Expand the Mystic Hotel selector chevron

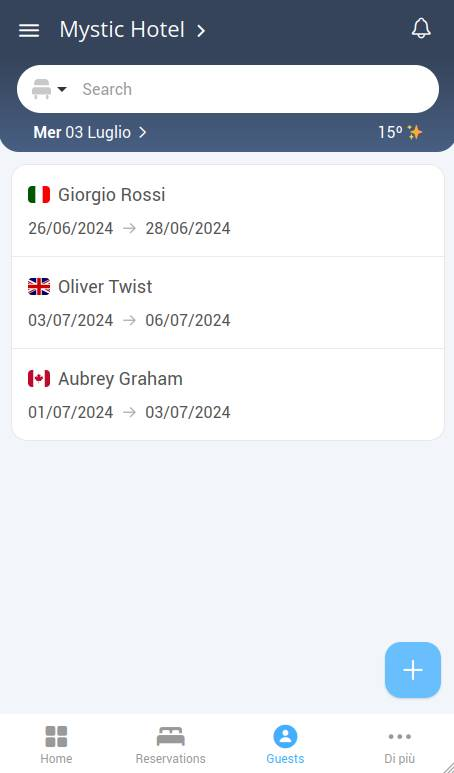coord(201,31)
